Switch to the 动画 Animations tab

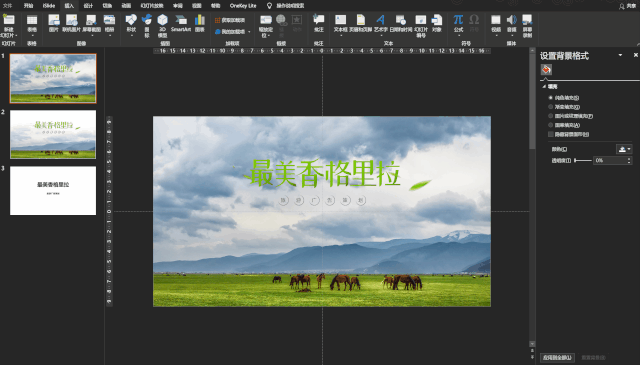tap(127, 6)
